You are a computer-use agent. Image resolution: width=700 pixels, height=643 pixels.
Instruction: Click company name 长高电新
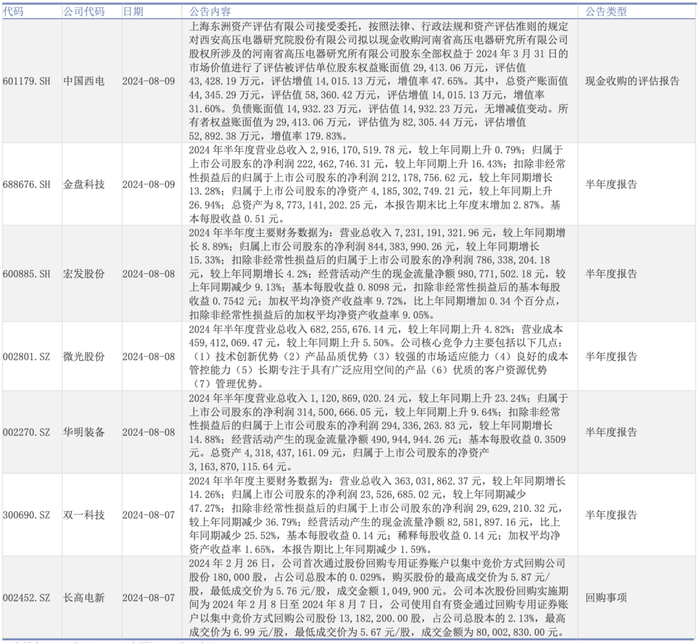(84, 597)
